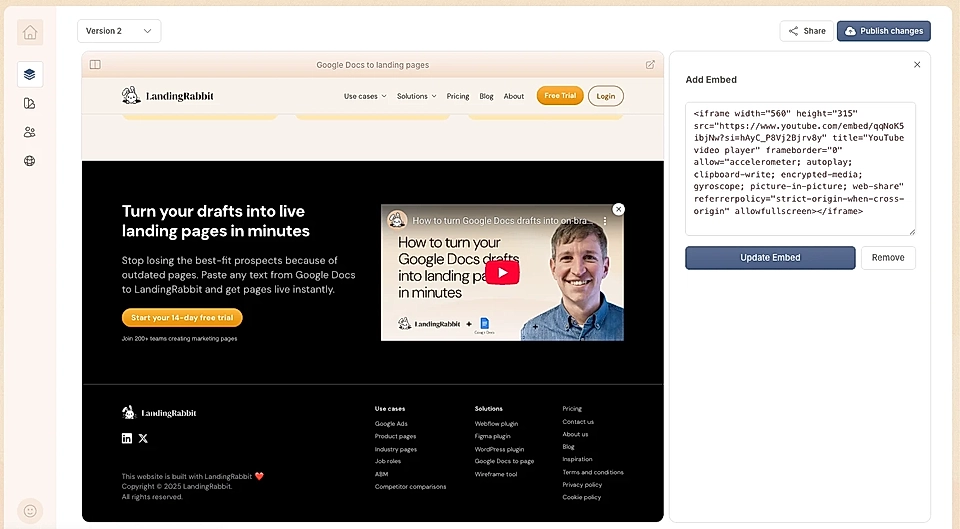Open the layers icon in sidebar
The image size is (960, 529).
[30, 74]
